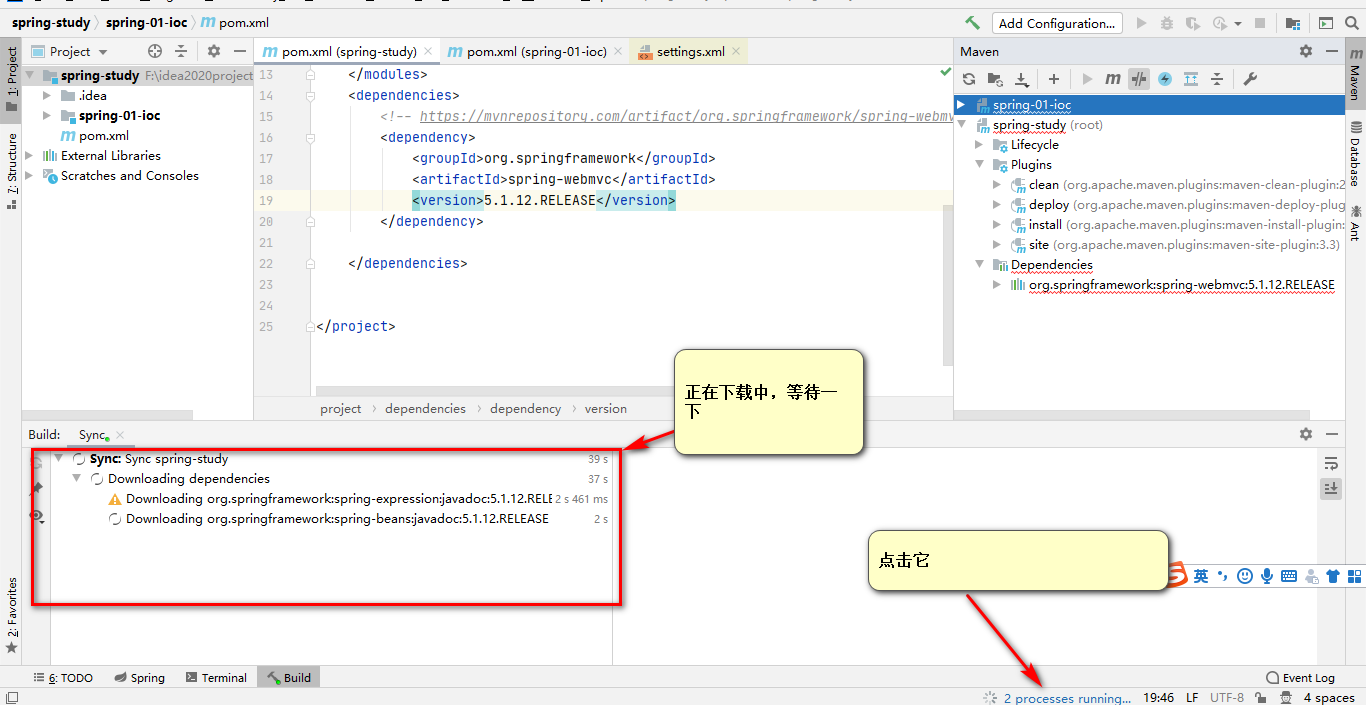Reload all Maven projects

[x=968, y=79]
